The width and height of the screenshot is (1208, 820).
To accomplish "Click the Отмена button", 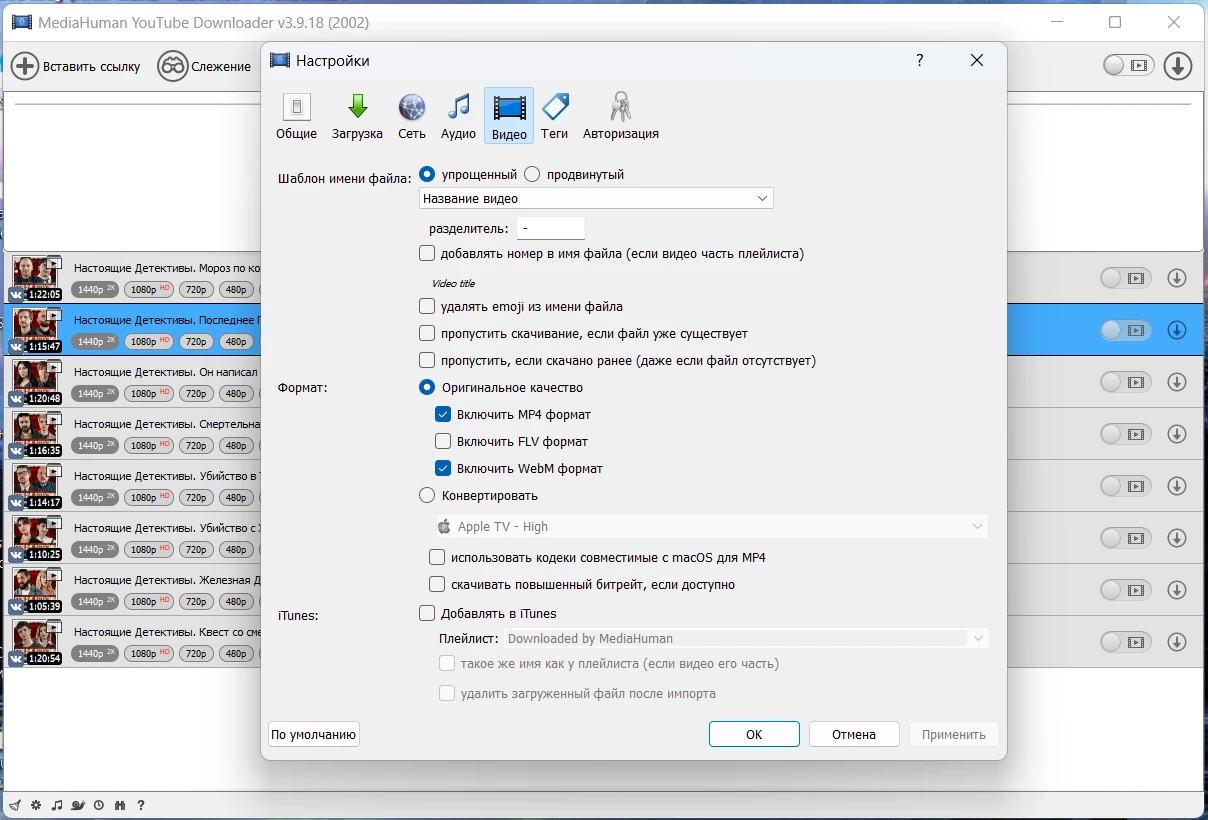I will [853, 734].
